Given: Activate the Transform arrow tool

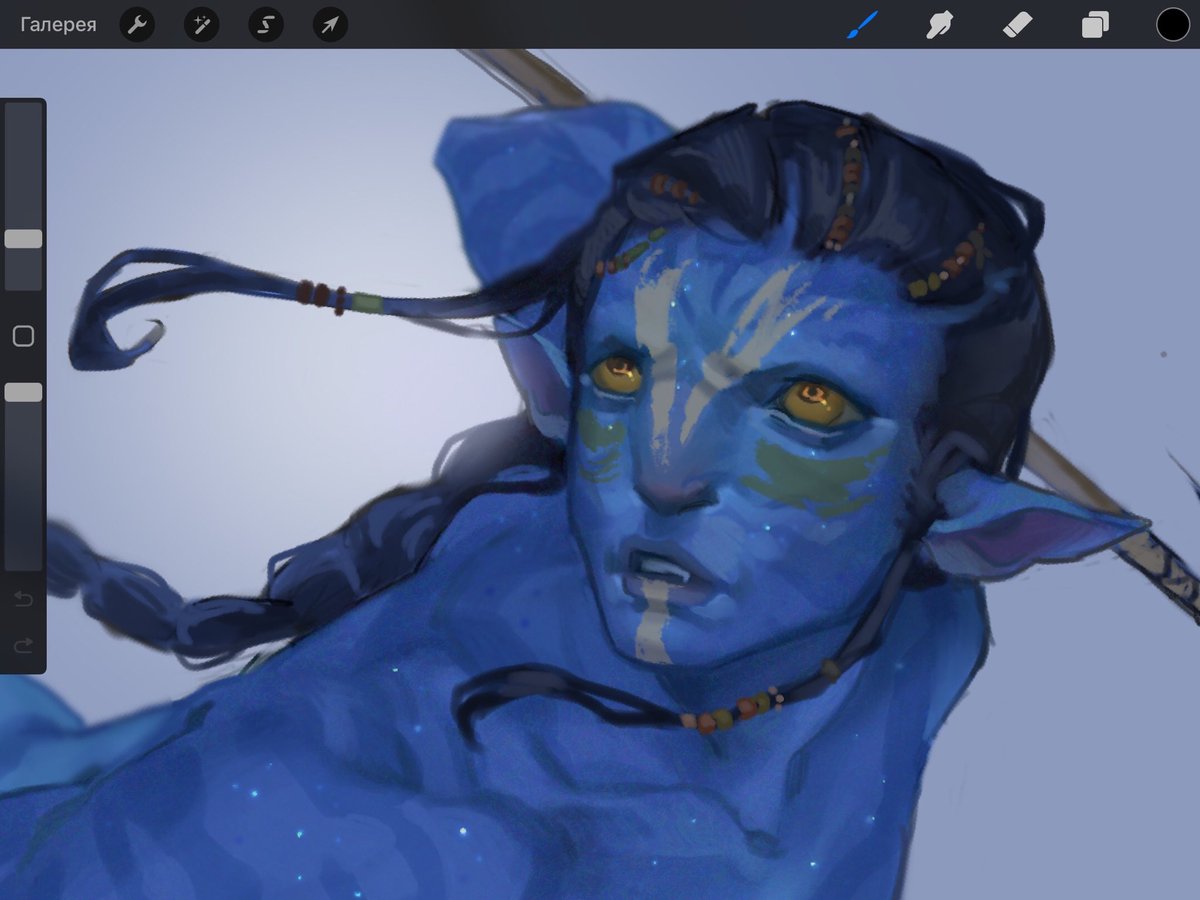Looking at the screenshot, I should (330, 24).
